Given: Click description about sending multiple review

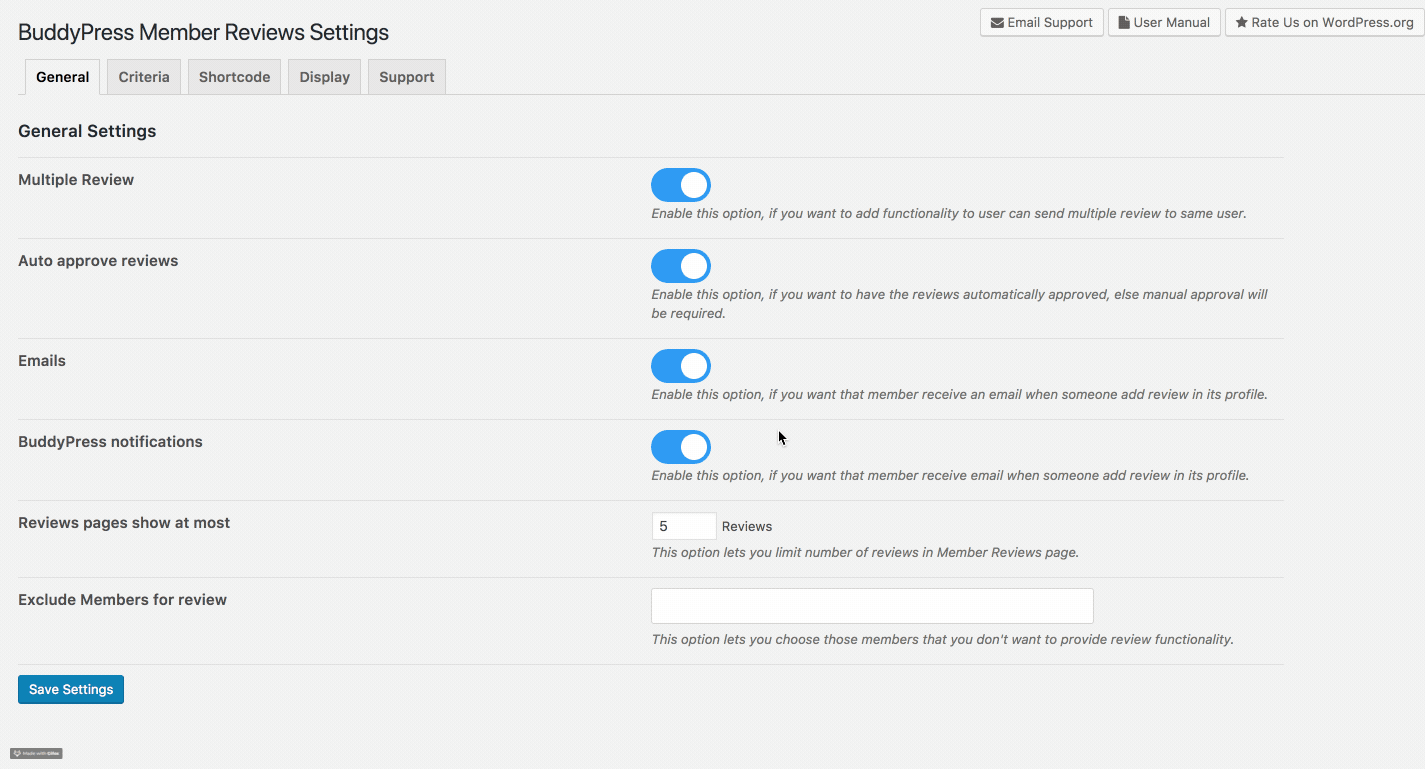Looking at the screenshot, I should click(949, 213).
